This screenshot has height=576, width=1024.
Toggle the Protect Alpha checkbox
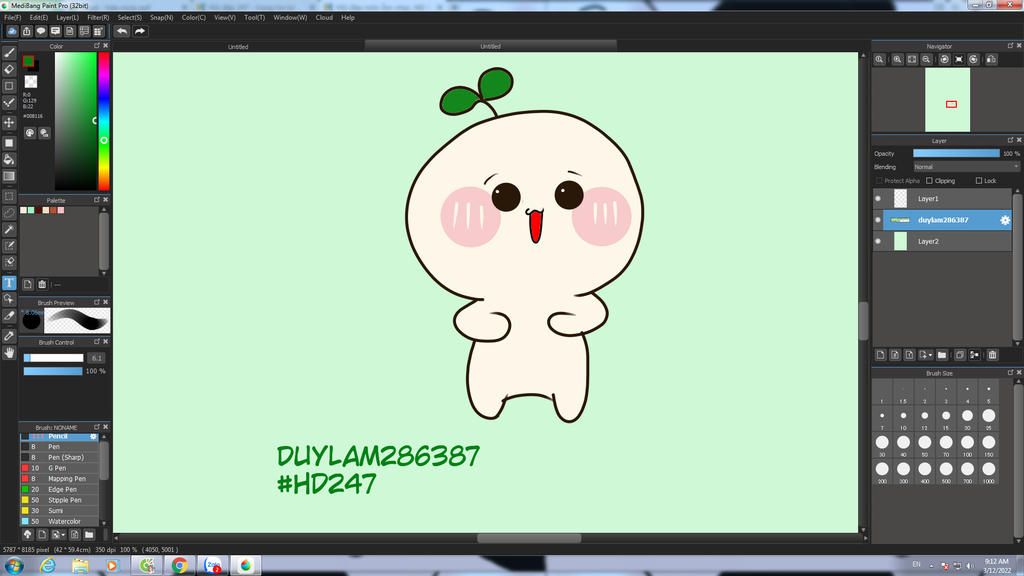[x=879, y=181]
